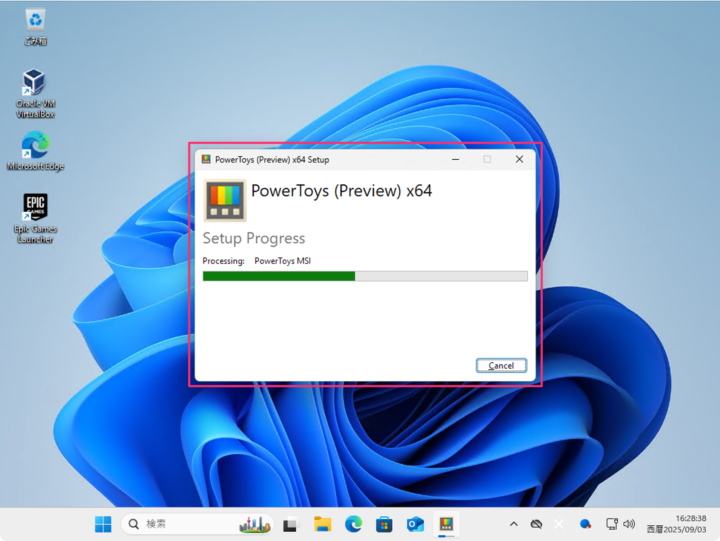The image size is (720, 541).
Task: Click the setup progress bar
Action: [x=365, y=276]
